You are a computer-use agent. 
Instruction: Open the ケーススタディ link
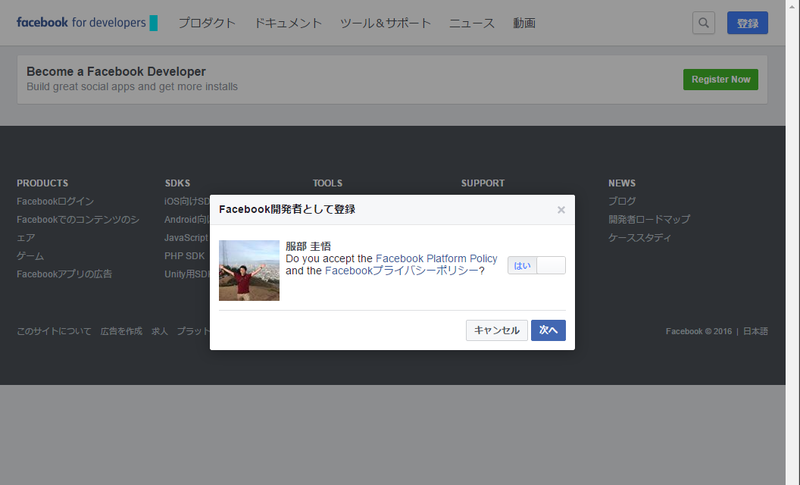click(x=640, y=238)
